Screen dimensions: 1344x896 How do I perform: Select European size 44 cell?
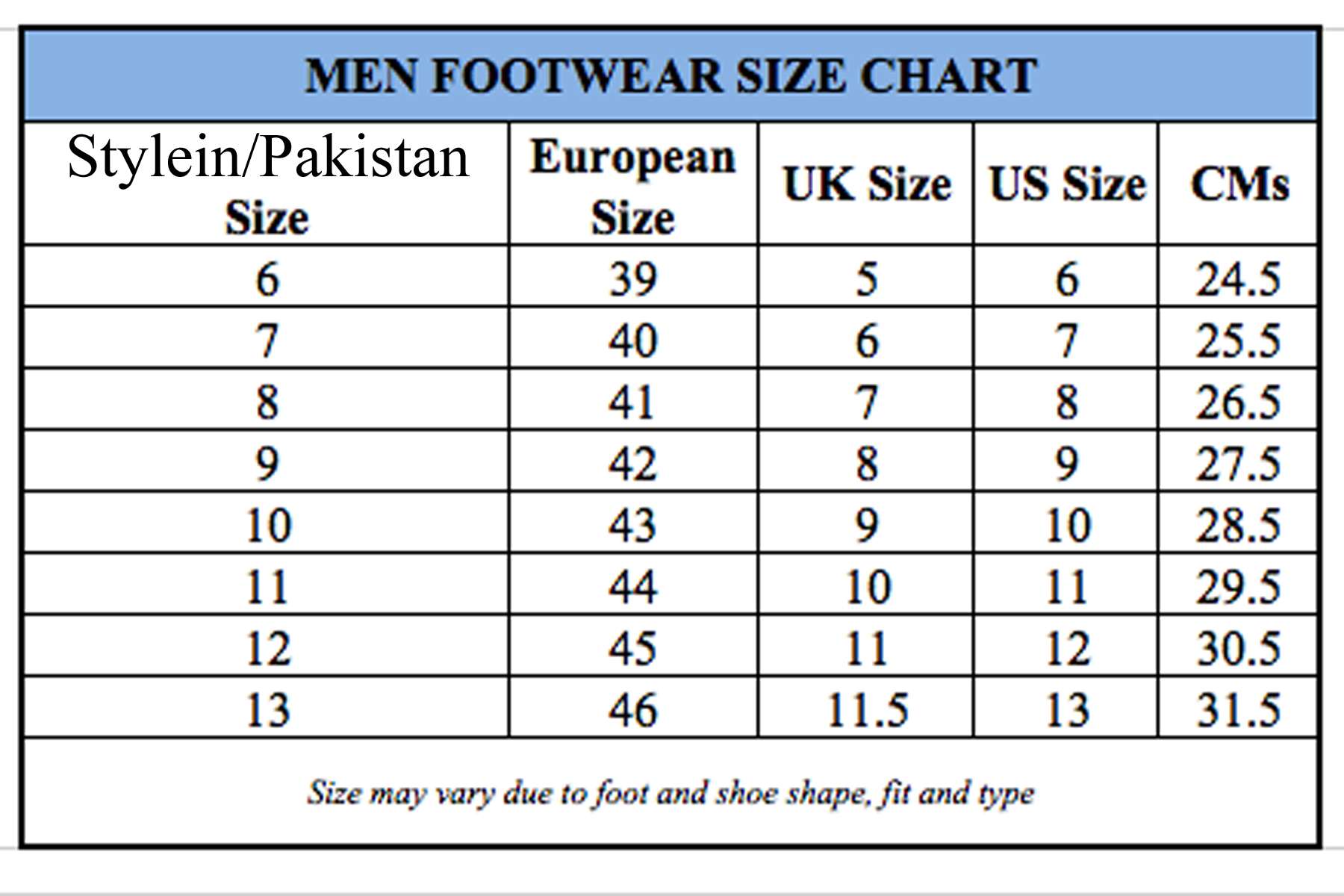coord(633,587)
